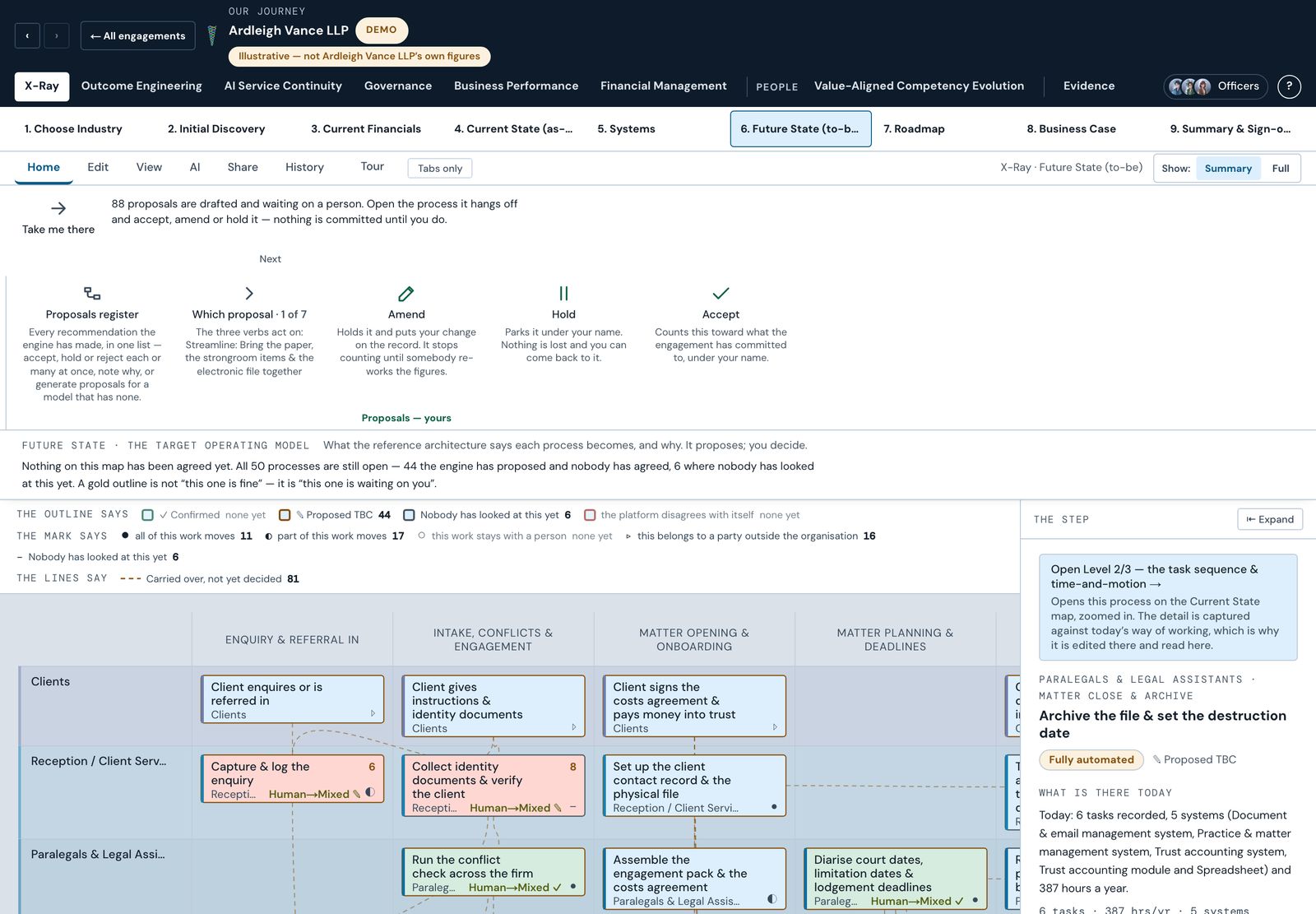Screen dimensions: 1316x914
Task: Expand the Client enquires or is referred in card
Action: pyautogui.click(x=373, y=713)
